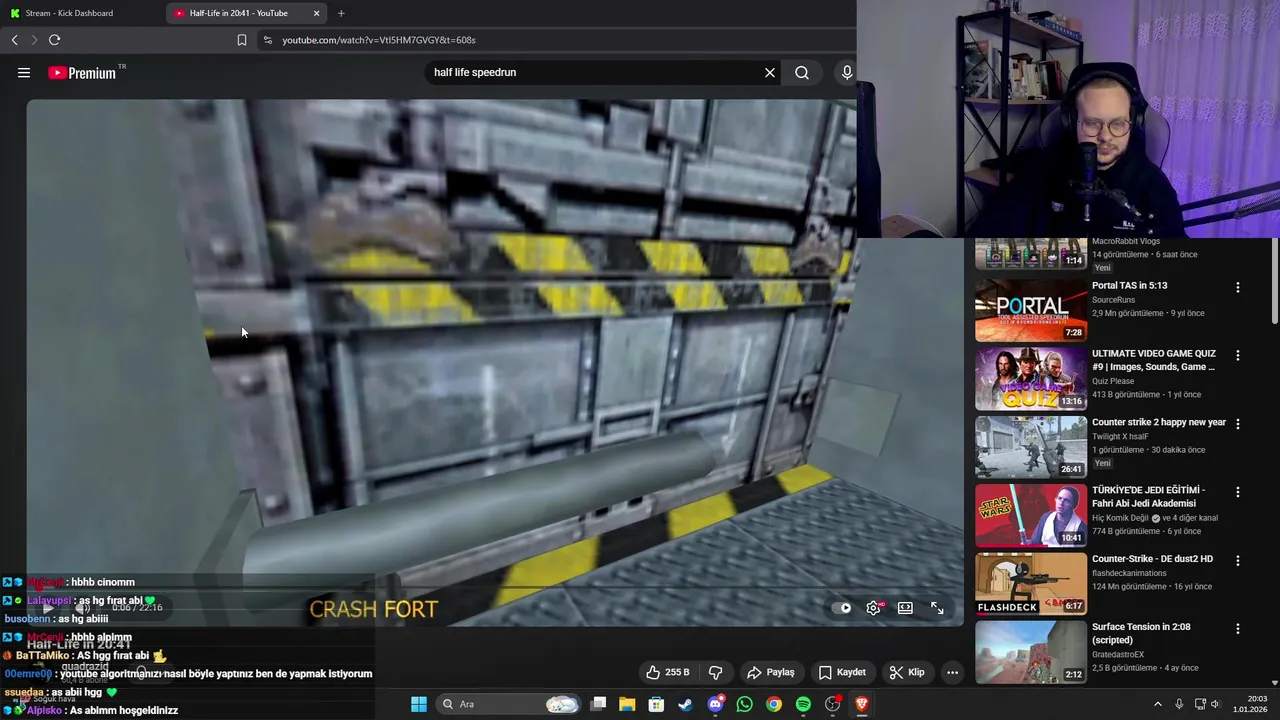The width and height of the screenshot is (1280, 720).
Task: Clear the 'half life speedrun' search text
Action: (770, 72)
